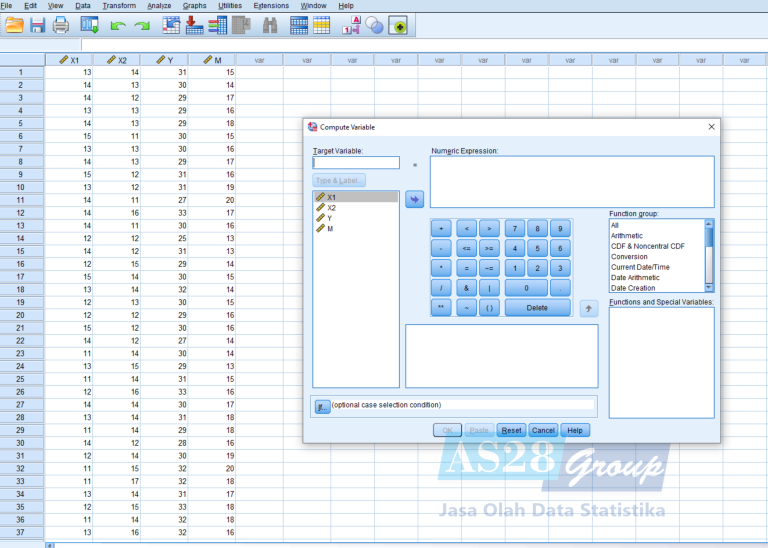Image resolution: width=768 pixels, height=548 pixels.
Task: Click the Undo arrow in toolbar
Action: pyautogui.click(x=118, y=25)
